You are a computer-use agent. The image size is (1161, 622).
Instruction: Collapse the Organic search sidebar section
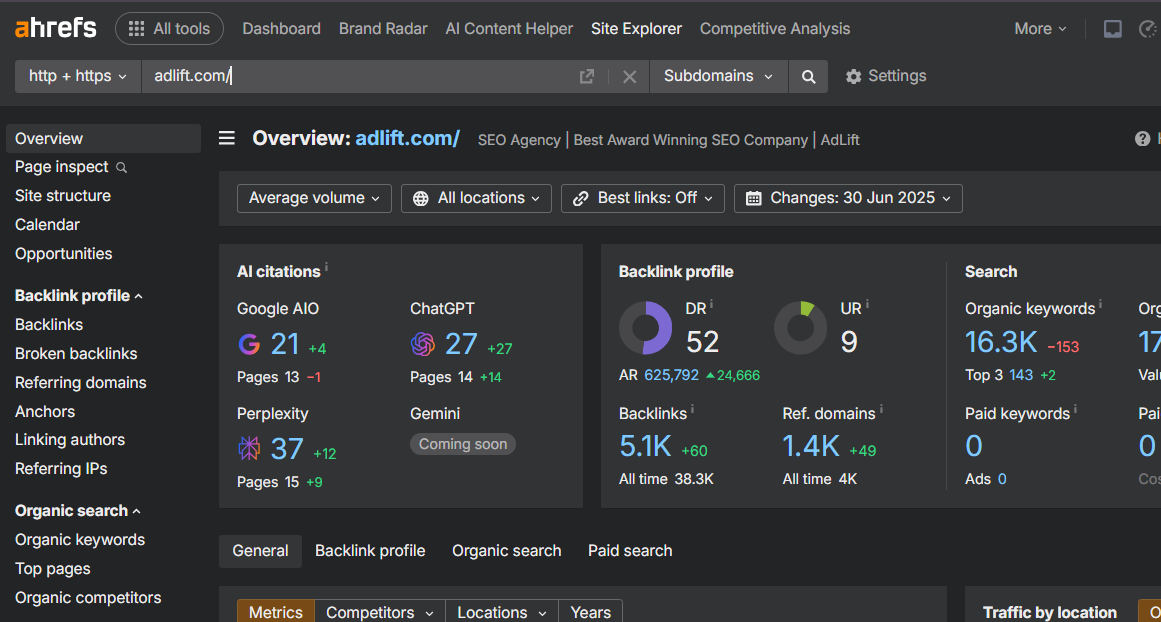78,511
